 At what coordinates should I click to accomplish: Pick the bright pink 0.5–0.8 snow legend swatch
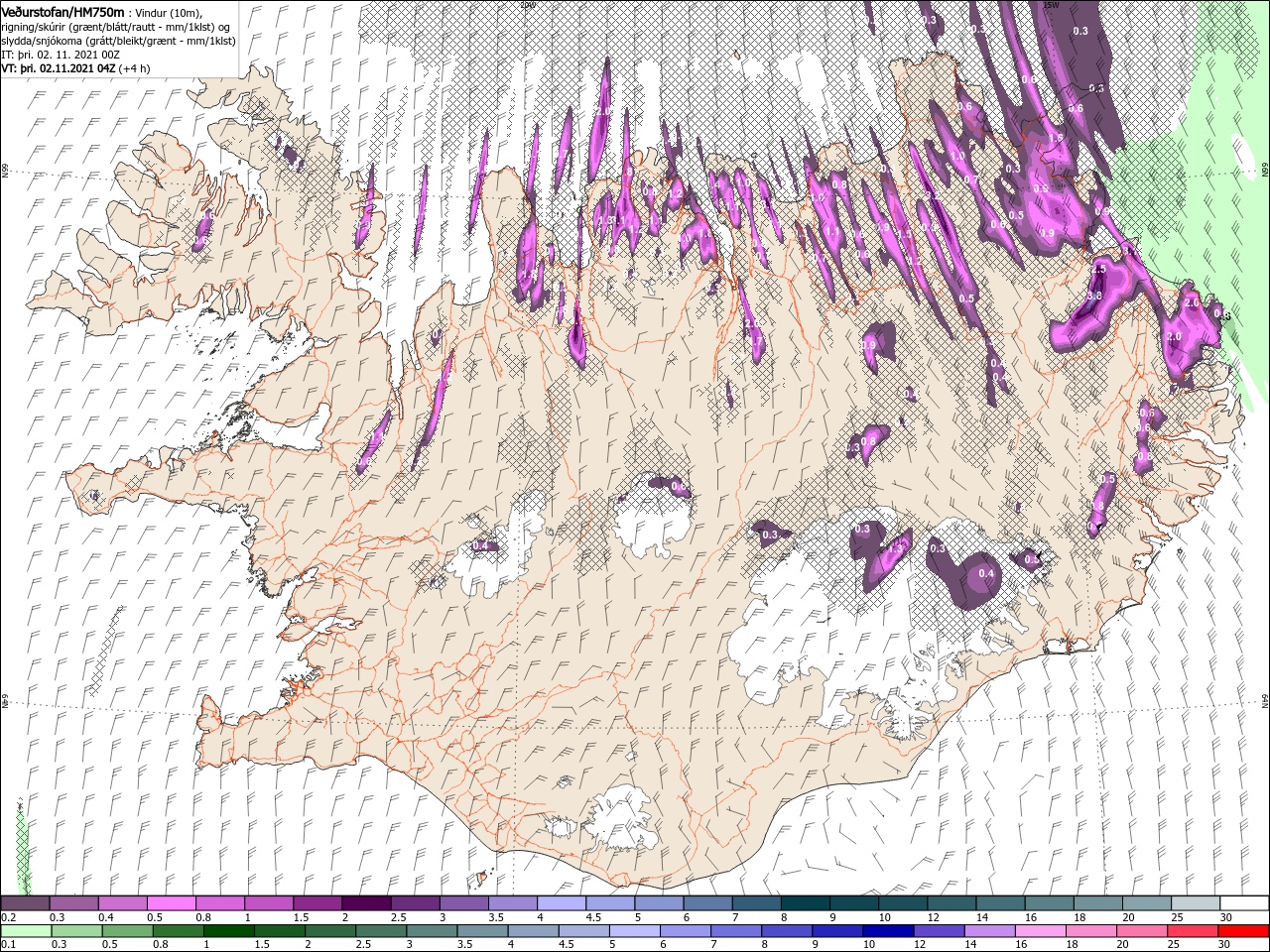pos(171,903)
